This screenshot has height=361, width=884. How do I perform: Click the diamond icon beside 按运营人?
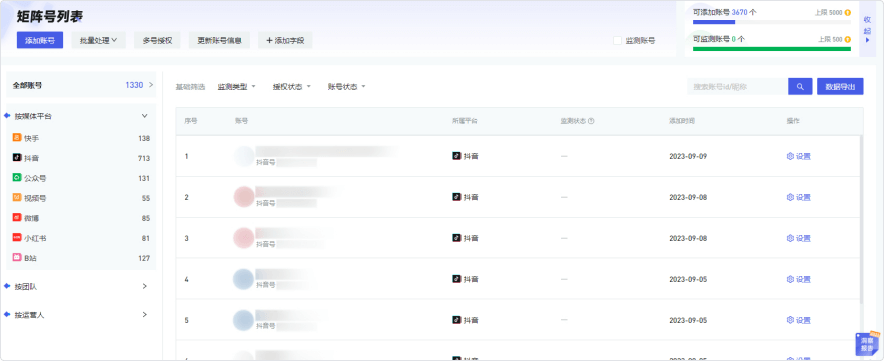tap(7, 314)
